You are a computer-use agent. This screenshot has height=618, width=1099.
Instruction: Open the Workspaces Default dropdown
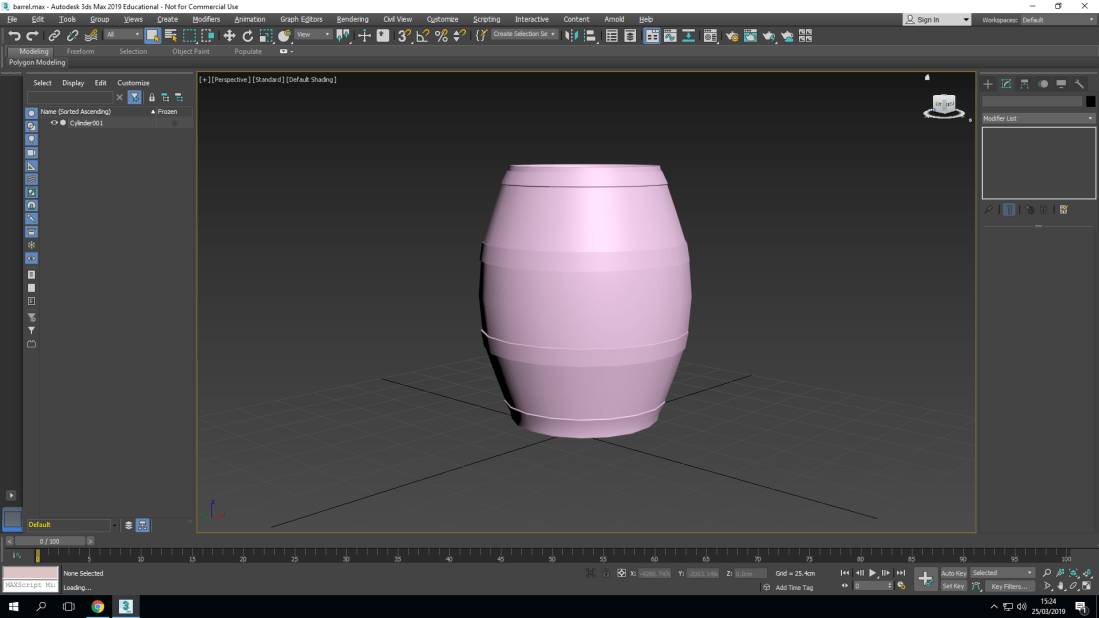pyautogui.click(x=1057, y=20)
